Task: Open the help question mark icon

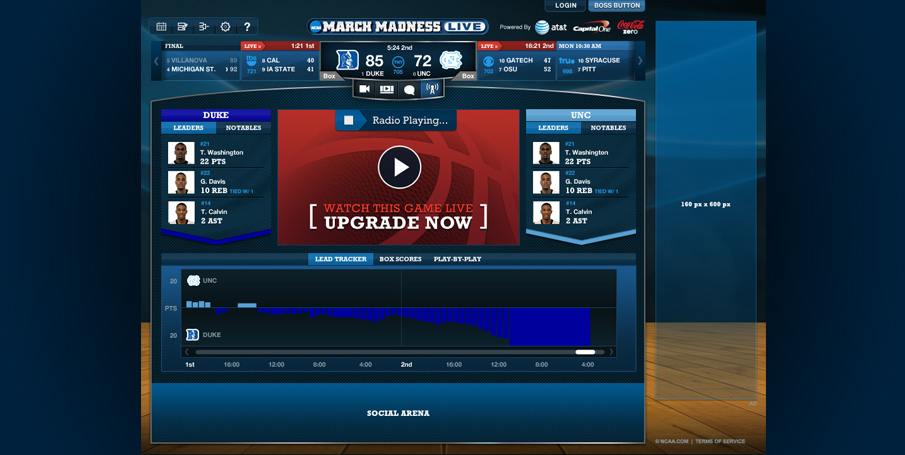Action: [247, 27]
